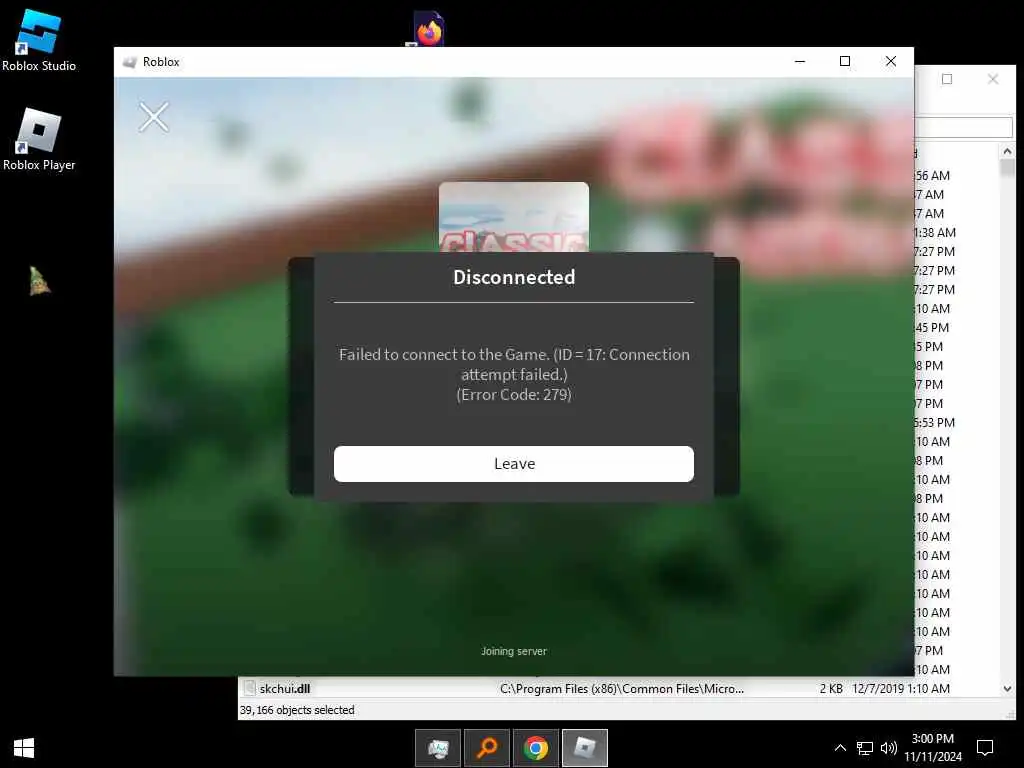Image resolution: width=1024 pixels, height=768 pixels.
Task: Click the 12/7/2019 1:10 AM date cell
Action: coord(901,688)
